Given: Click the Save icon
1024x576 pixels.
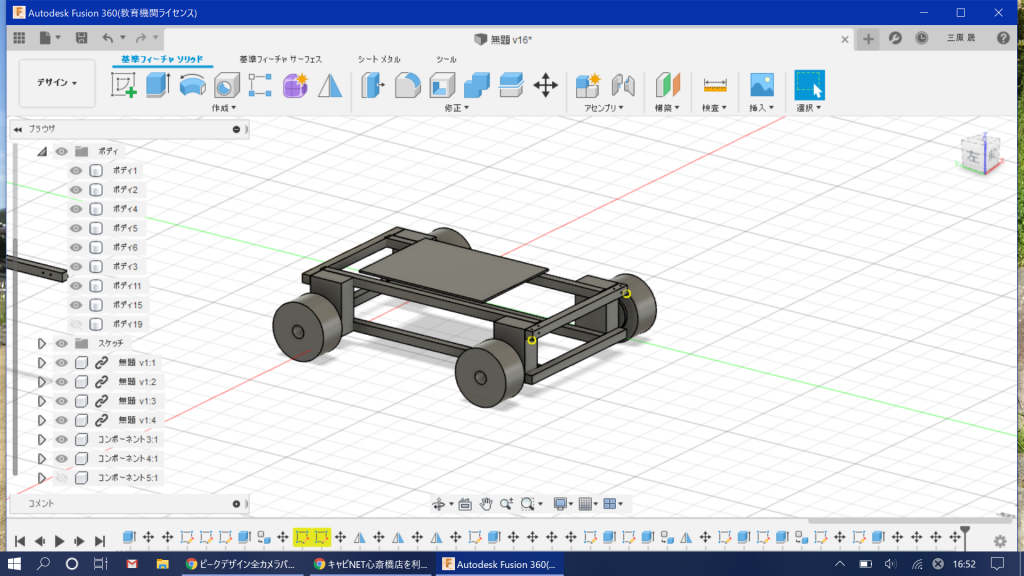Looking at the screenshot, I should coord(81,39).
